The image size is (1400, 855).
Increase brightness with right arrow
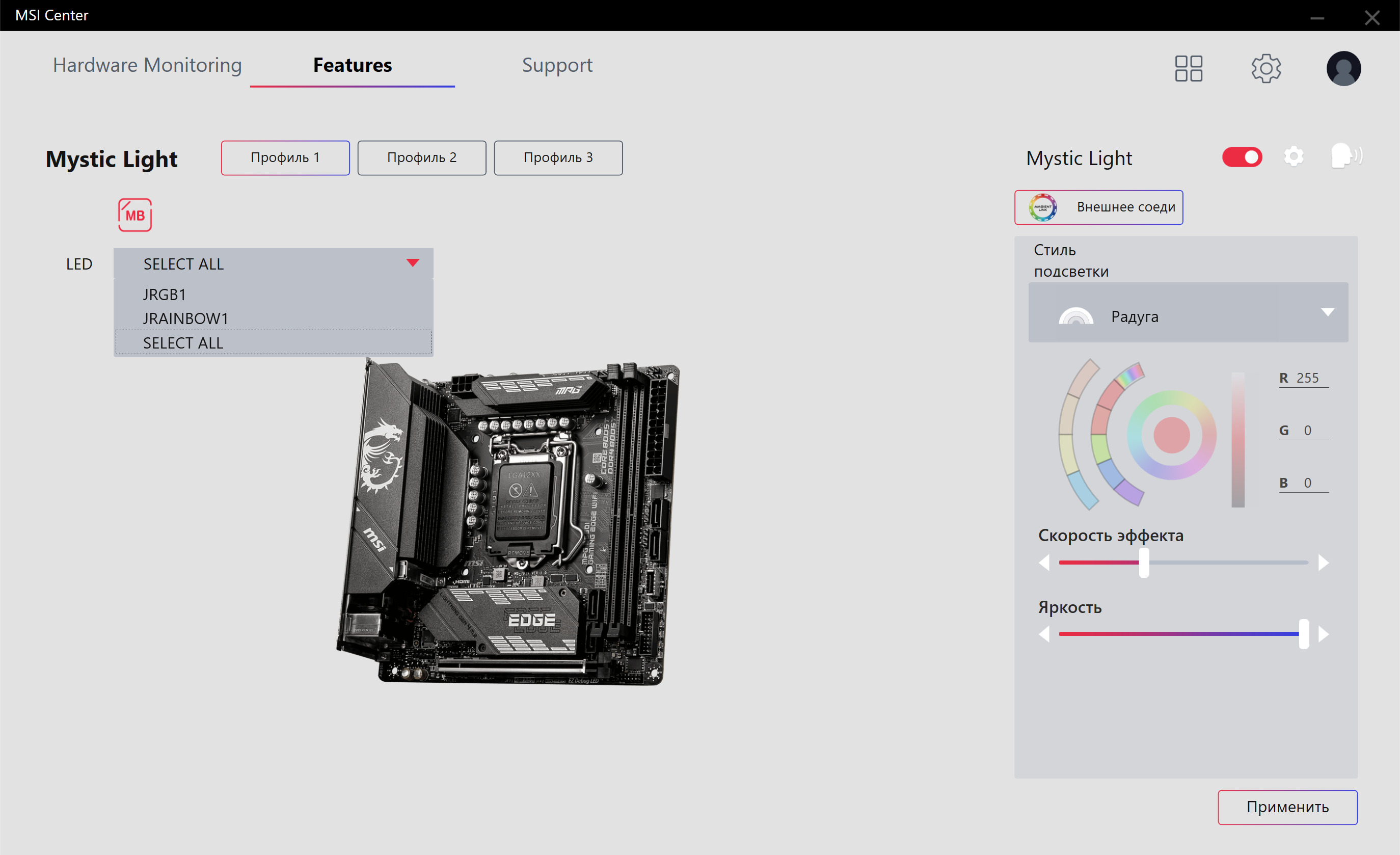pyautogui.click(x=1323, y=633)
